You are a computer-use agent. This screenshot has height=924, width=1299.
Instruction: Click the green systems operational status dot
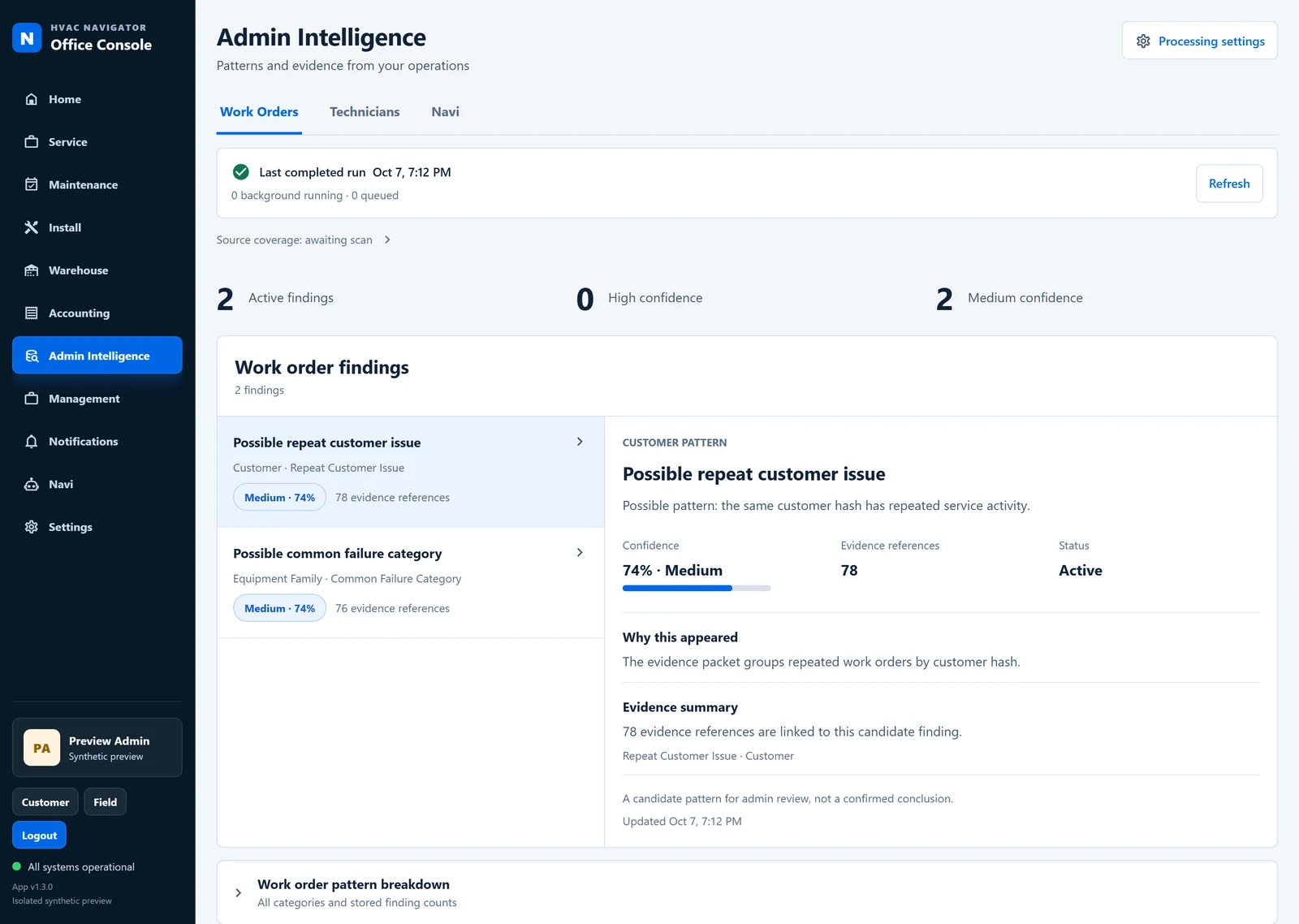(x=16, y=866)
